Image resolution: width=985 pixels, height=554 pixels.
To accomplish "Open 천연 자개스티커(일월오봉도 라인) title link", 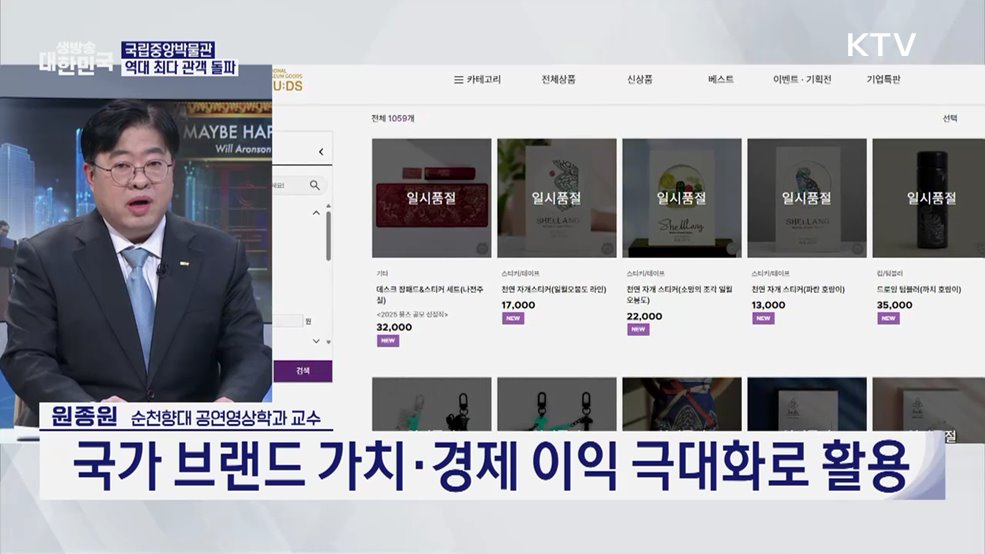I will [553, 290].
